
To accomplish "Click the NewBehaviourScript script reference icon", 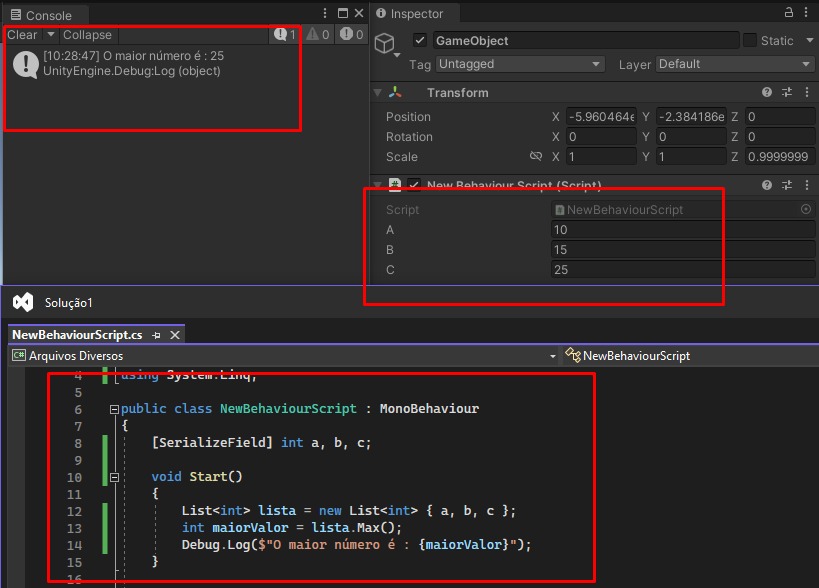I will 559,210.
